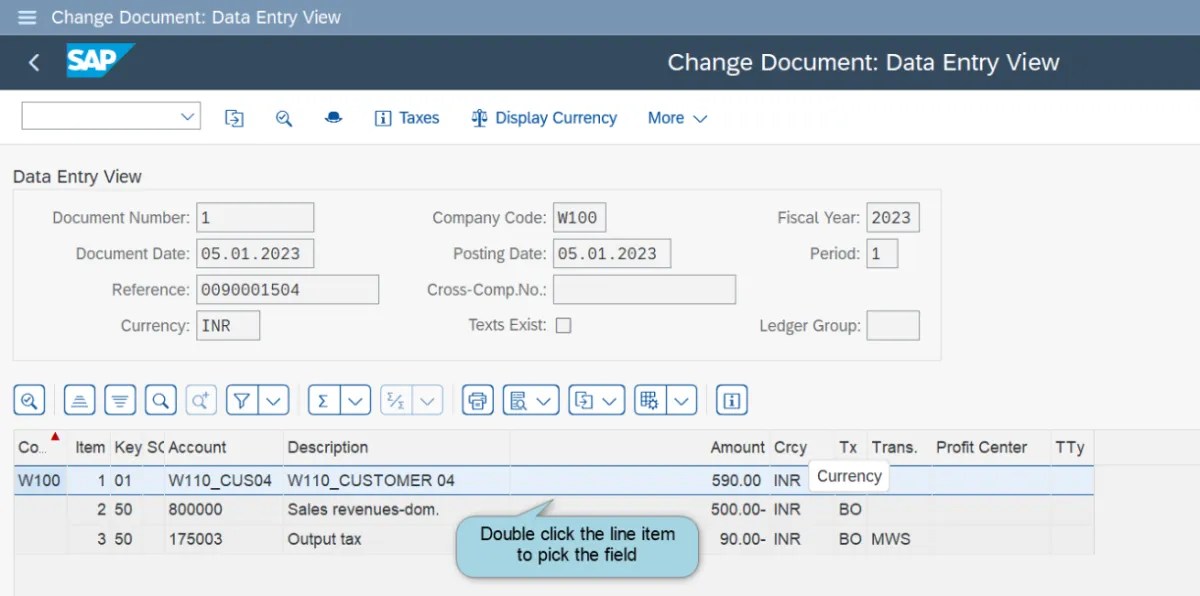Expand the Subtotals dropdown arrow
This screenshot has height=596, width=1200.
pos(427,401)
